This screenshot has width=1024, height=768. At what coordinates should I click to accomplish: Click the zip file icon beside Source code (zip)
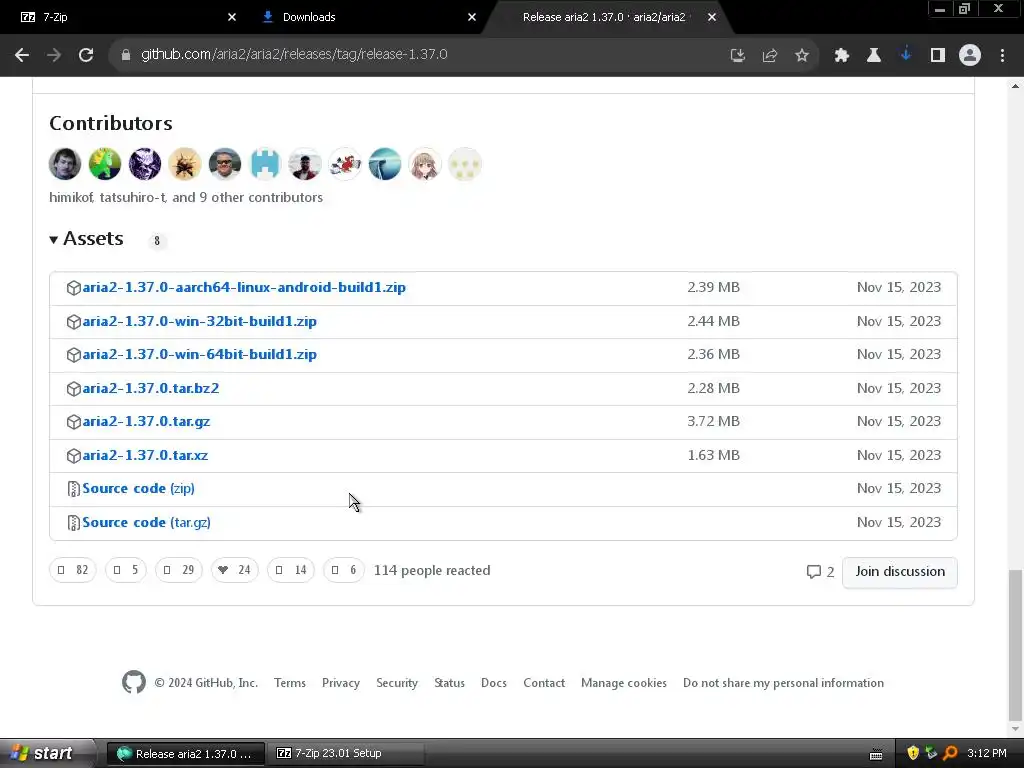coord(74,489)
